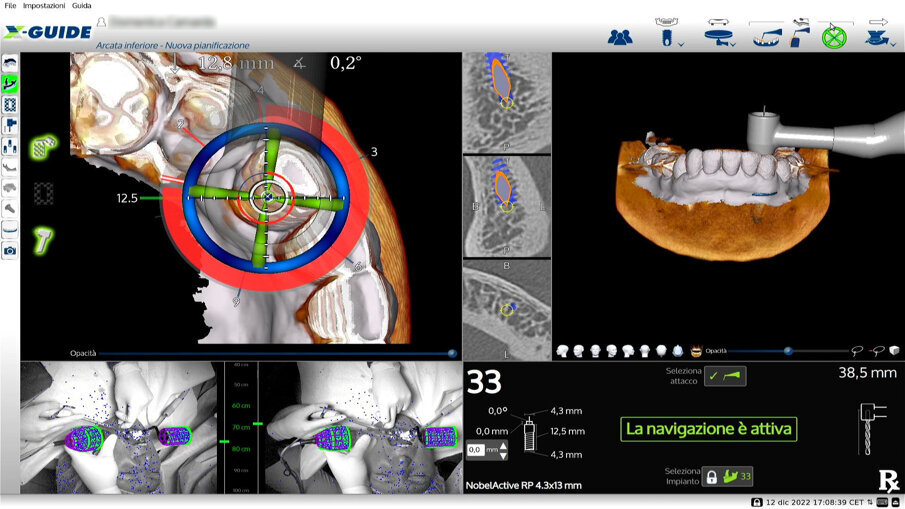This screenshot has width=905, height=509.
Task: Select the grey screw sidebar icon
Action: 10,208
